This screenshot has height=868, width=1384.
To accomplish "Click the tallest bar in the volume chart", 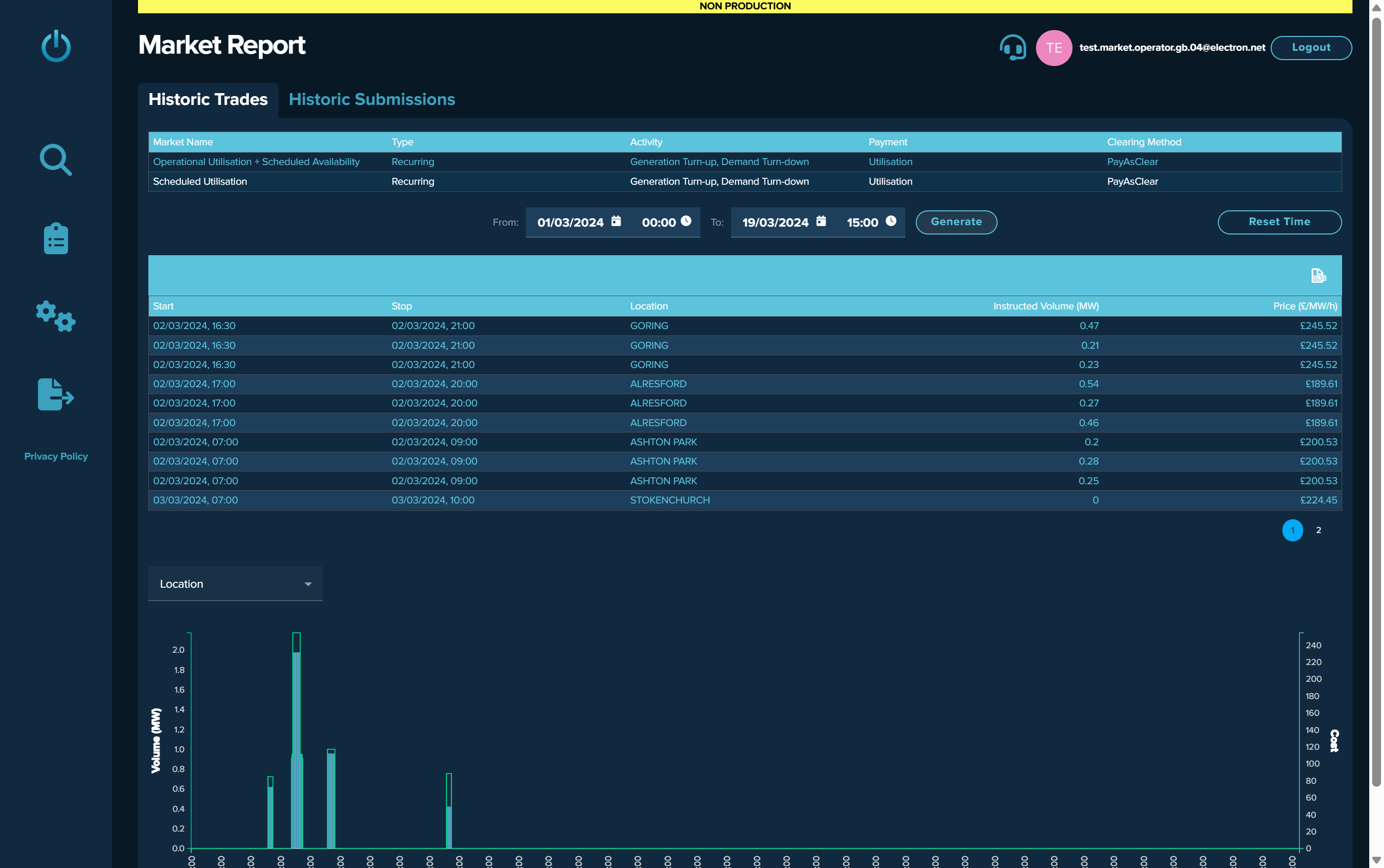I will 296,740.
